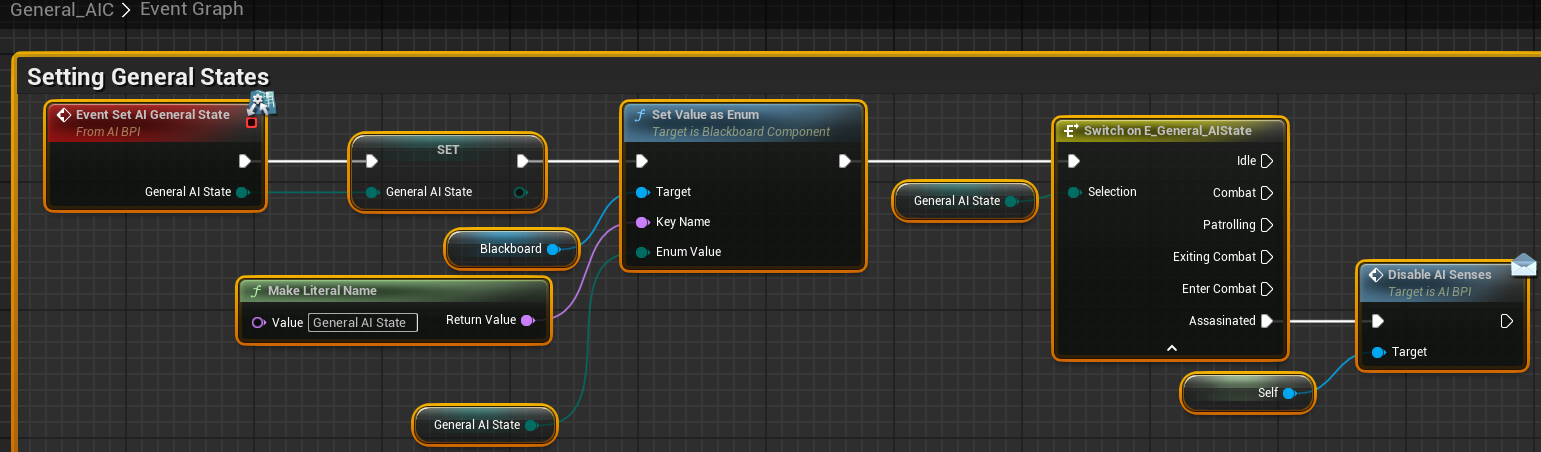Collapse the Switch node's pin list chevron
Viewport: 1541px width, 452px height.
click(x=1172, y=348)
